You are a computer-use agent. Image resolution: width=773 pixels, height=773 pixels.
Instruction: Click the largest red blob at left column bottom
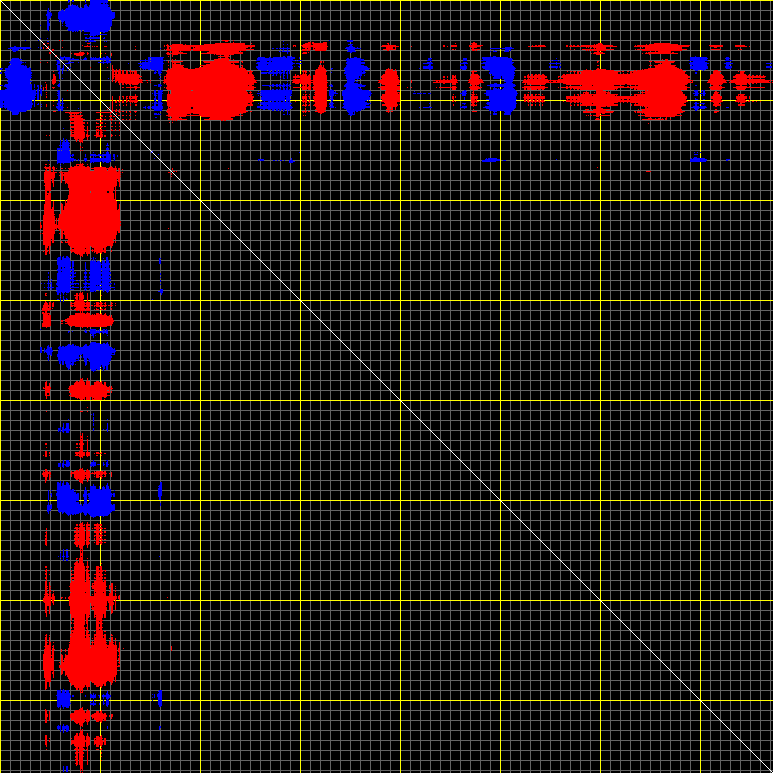pyautogui.click(x=89, y=660)
